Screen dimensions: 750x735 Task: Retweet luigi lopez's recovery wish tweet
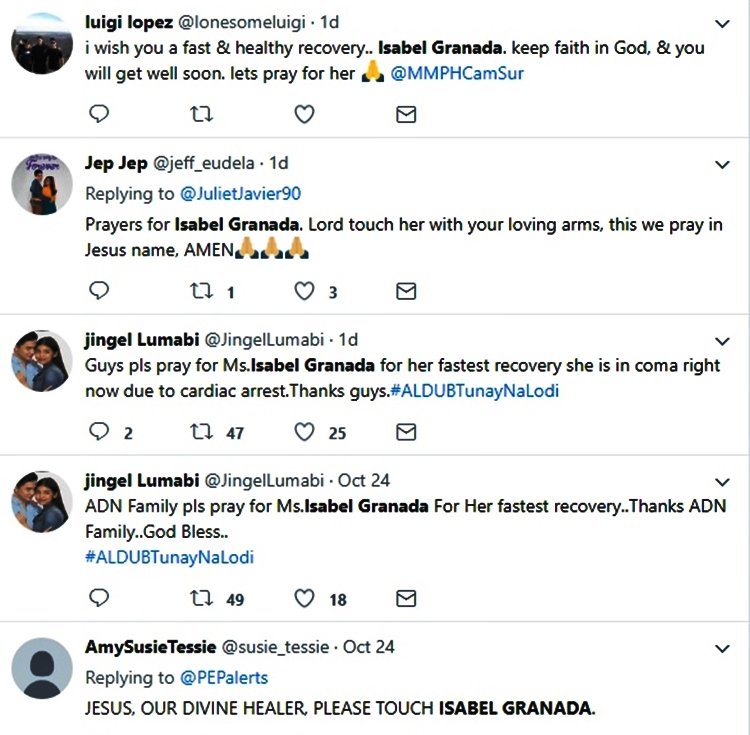point(202,115)
